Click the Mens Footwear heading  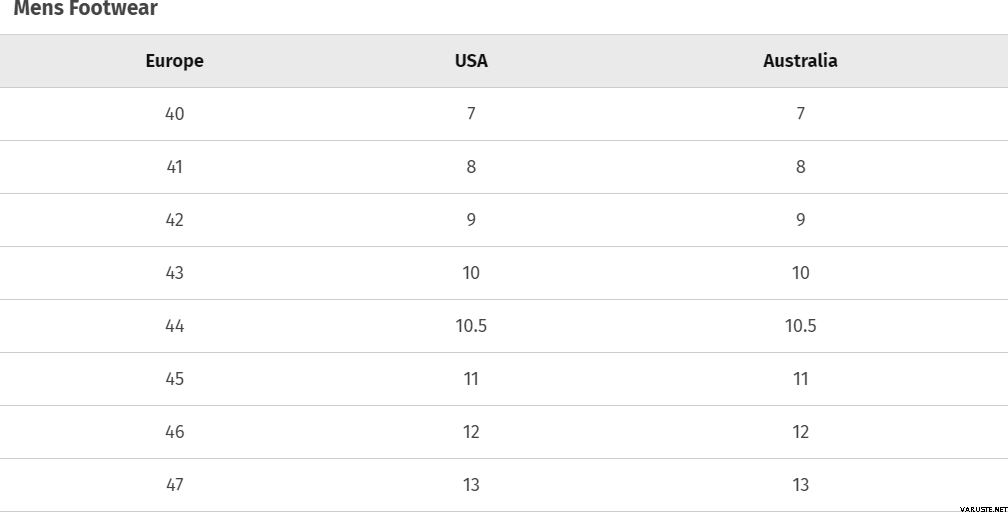click(x=86, y=9)
